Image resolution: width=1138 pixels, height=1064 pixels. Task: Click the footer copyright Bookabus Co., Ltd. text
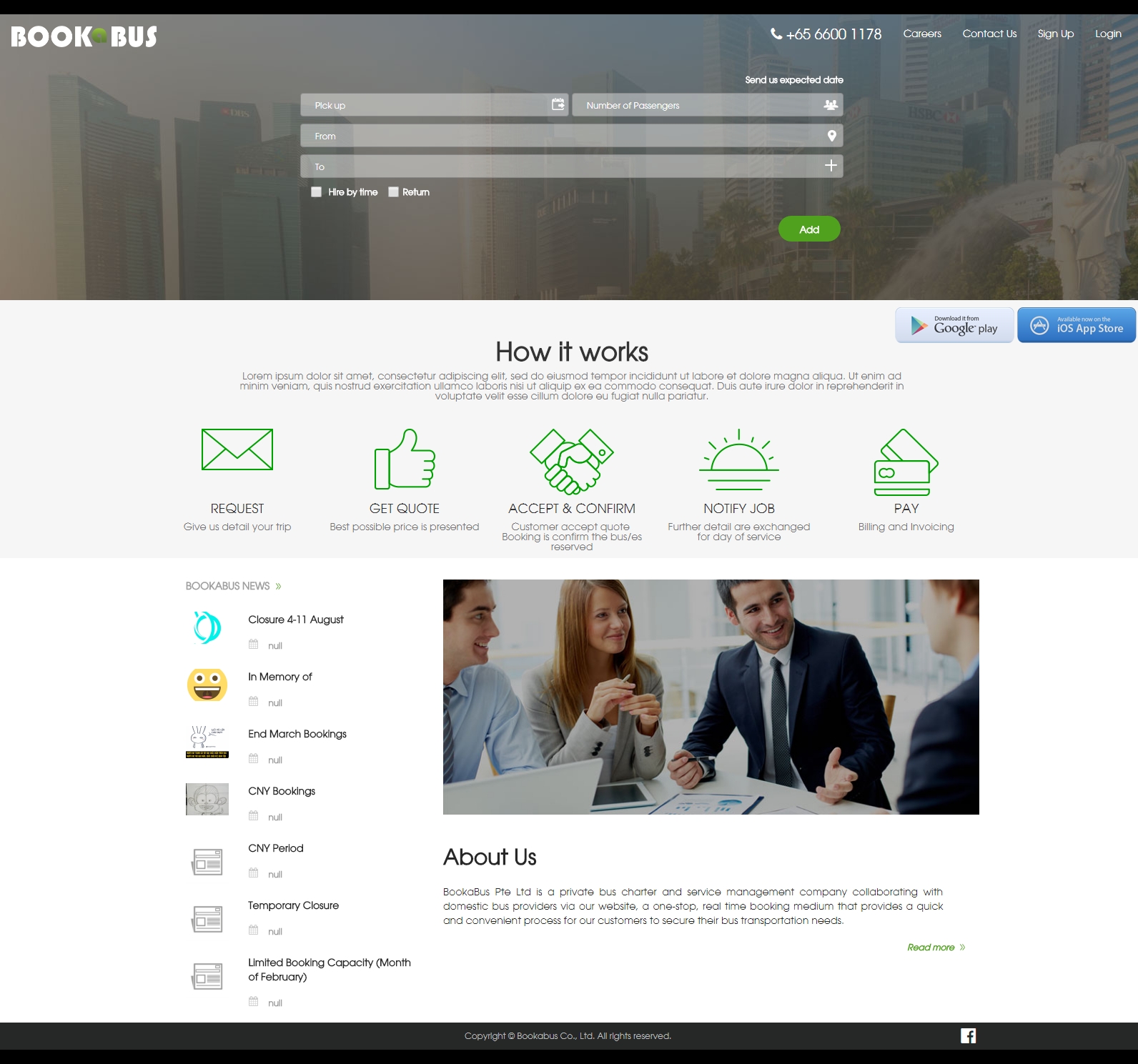(x=568, y=1036)
